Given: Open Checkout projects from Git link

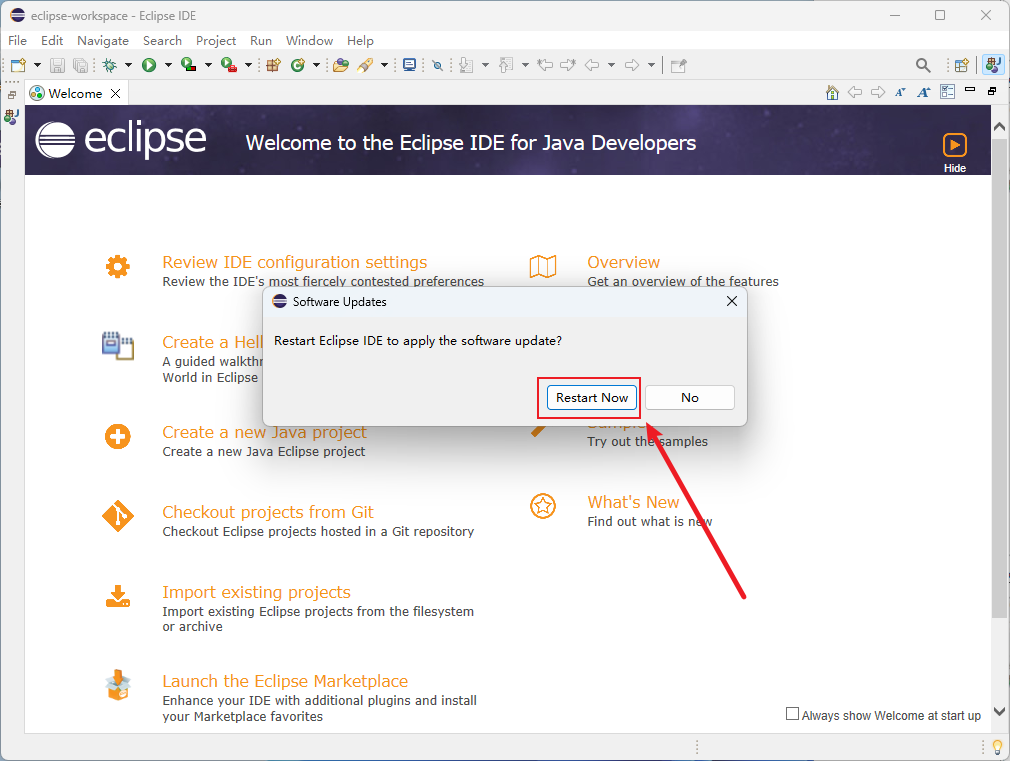Looking at the screenshot, I should [x=268, y=512].
